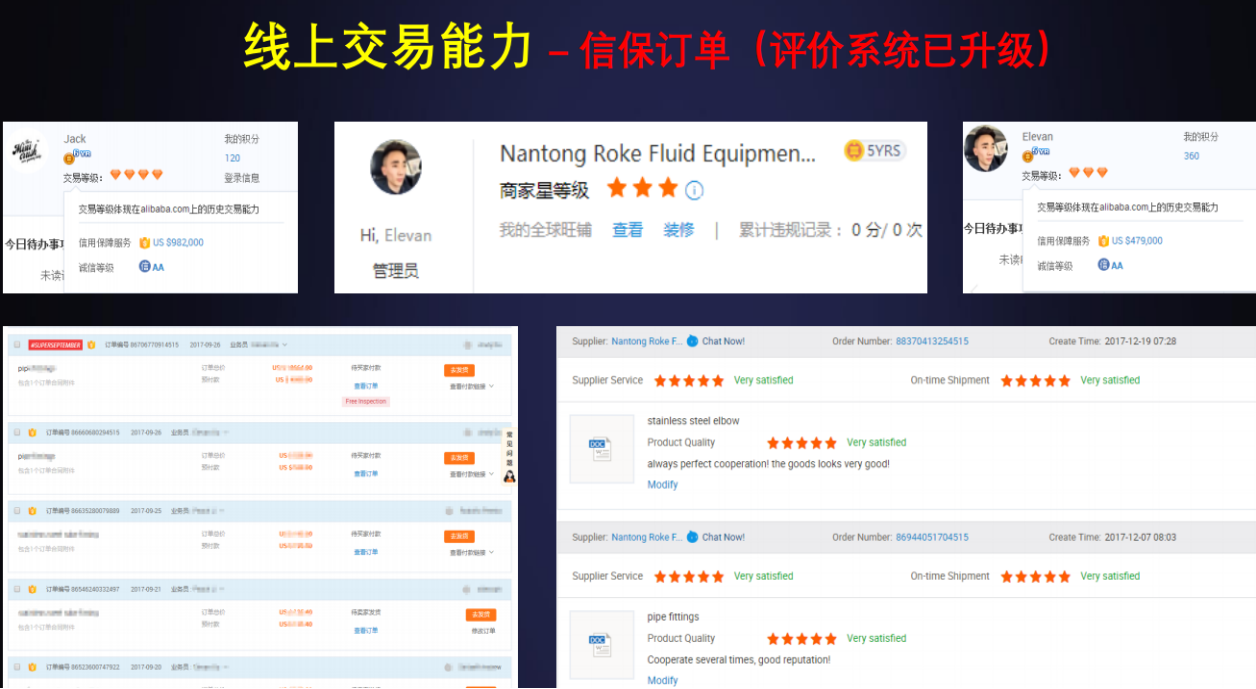Click Modify under pipe fittings review
The height and width of the screenshot is (689, 1256).
(662, 680)
